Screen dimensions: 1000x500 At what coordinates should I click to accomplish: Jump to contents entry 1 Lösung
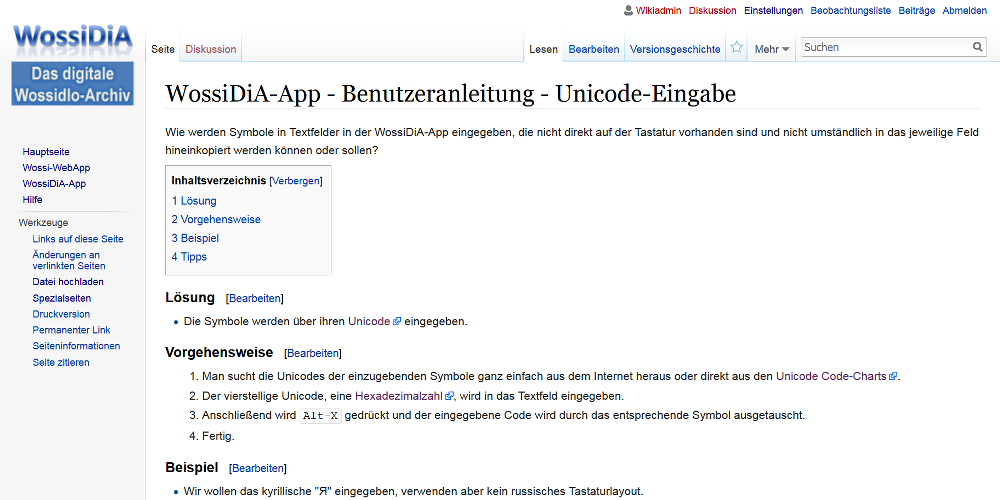pos(194,201)
